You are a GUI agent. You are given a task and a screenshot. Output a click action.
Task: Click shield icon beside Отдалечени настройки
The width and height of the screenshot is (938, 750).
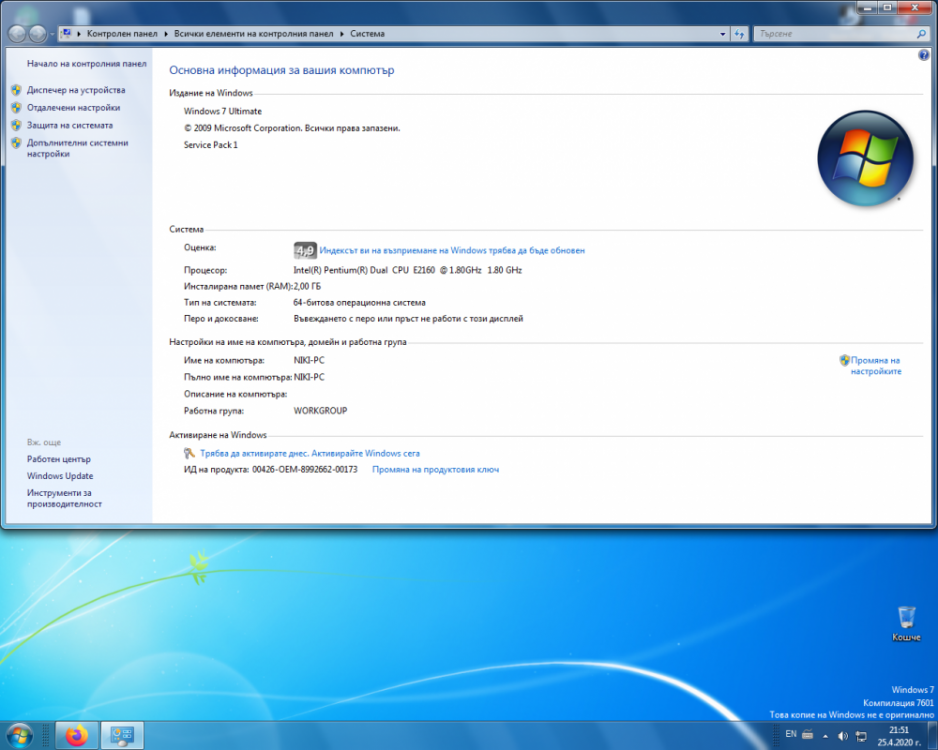16,108
